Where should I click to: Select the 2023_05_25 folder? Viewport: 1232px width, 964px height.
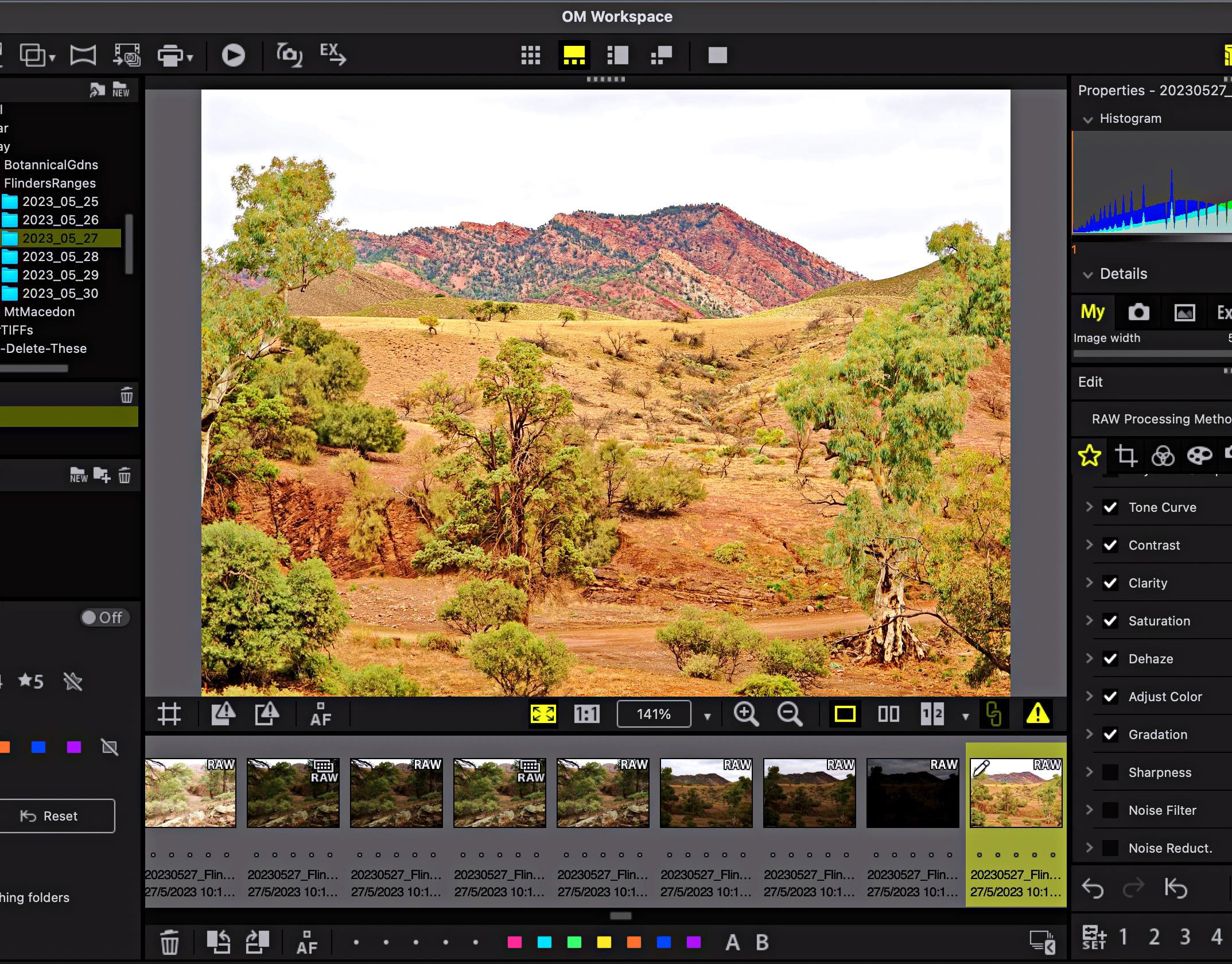60,201
